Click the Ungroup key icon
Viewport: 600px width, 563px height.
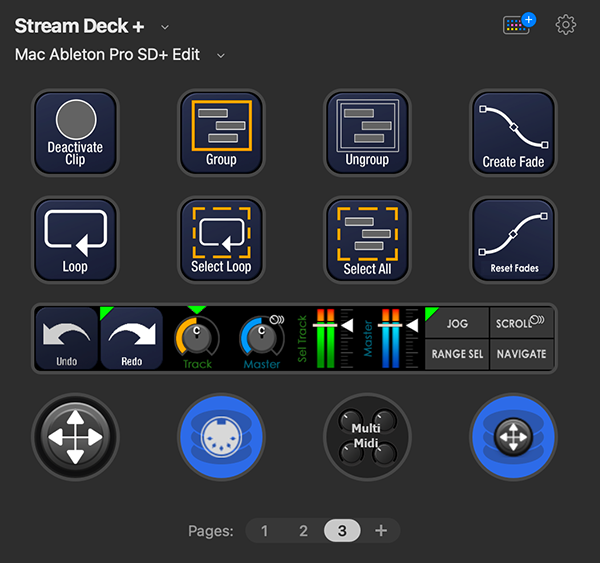pos(367,132)
